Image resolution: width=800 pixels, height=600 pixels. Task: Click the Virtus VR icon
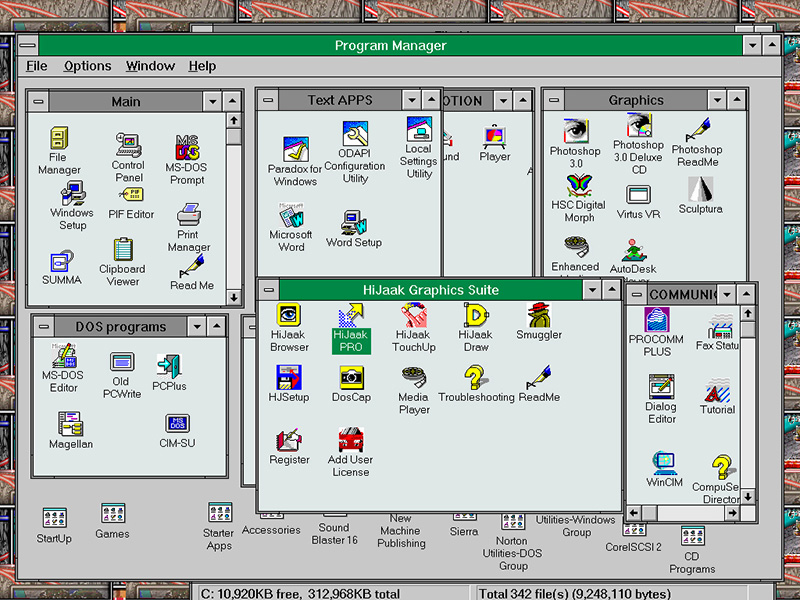pyautogui.click(x=638, y=195)
